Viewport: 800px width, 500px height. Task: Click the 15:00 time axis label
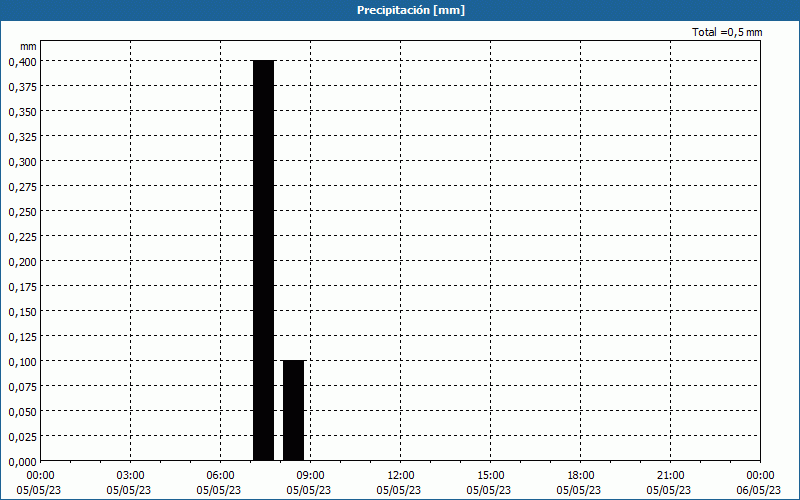click(x=490, y=476)
